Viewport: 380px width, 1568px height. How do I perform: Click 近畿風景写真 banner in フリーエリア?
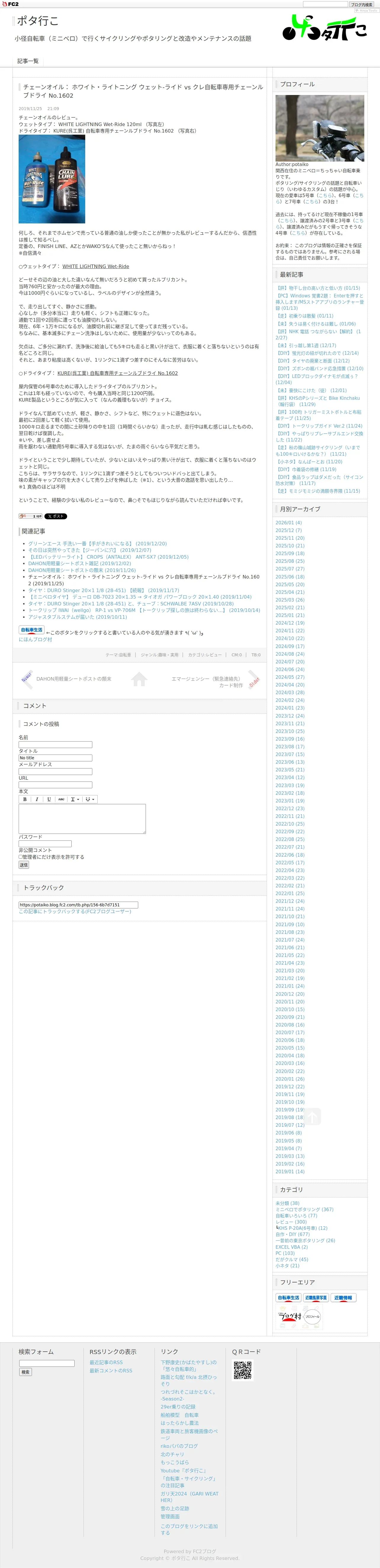coord(315,1298)
